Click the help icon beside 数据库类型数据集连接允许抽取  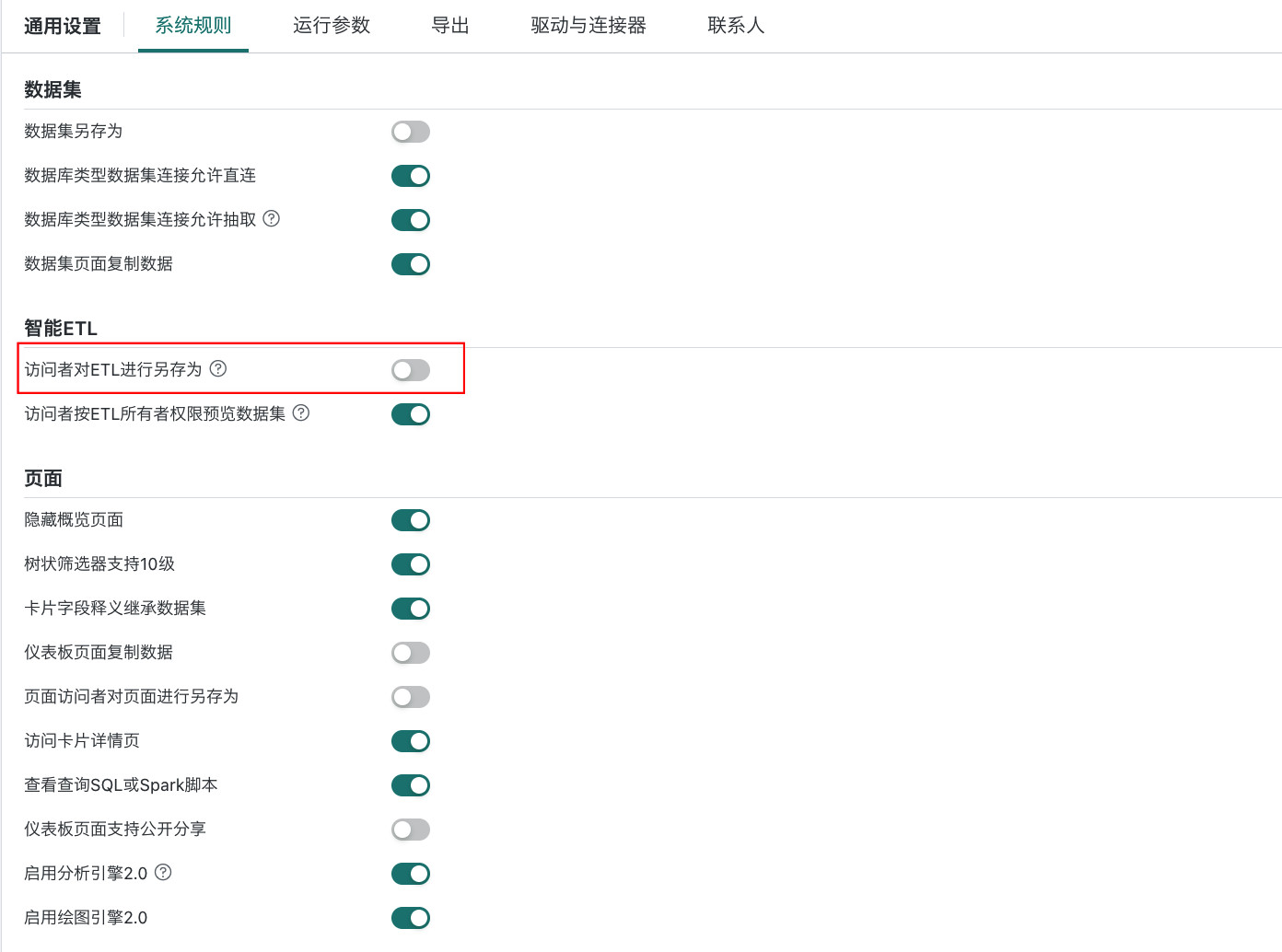click(x=272, y=219)
